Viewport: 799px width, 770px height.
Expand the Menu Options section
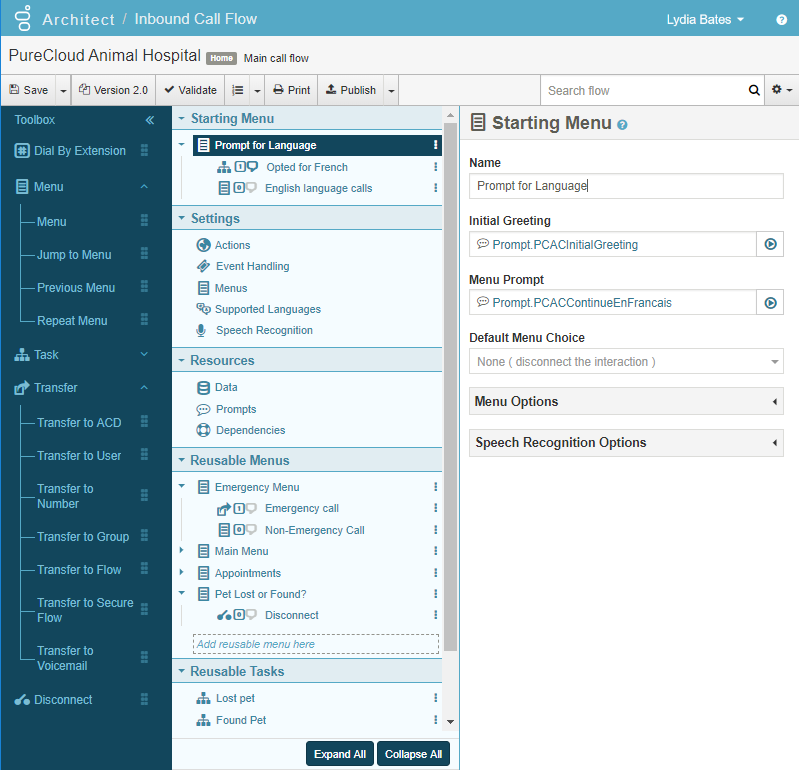click(626, 401)
